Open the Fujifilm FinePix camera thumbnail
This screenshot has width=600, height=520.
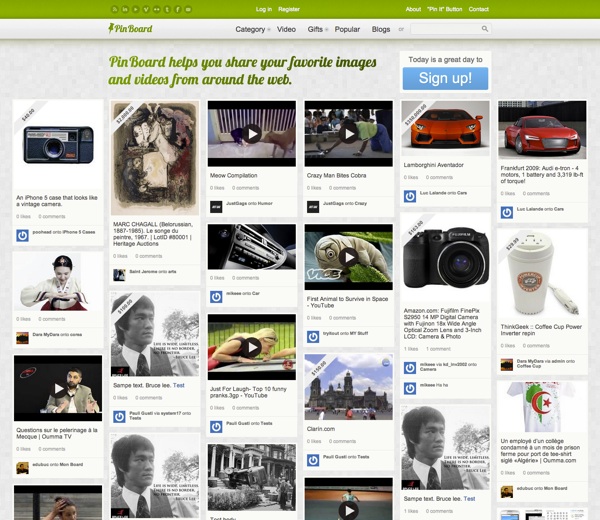pos(445,257)
